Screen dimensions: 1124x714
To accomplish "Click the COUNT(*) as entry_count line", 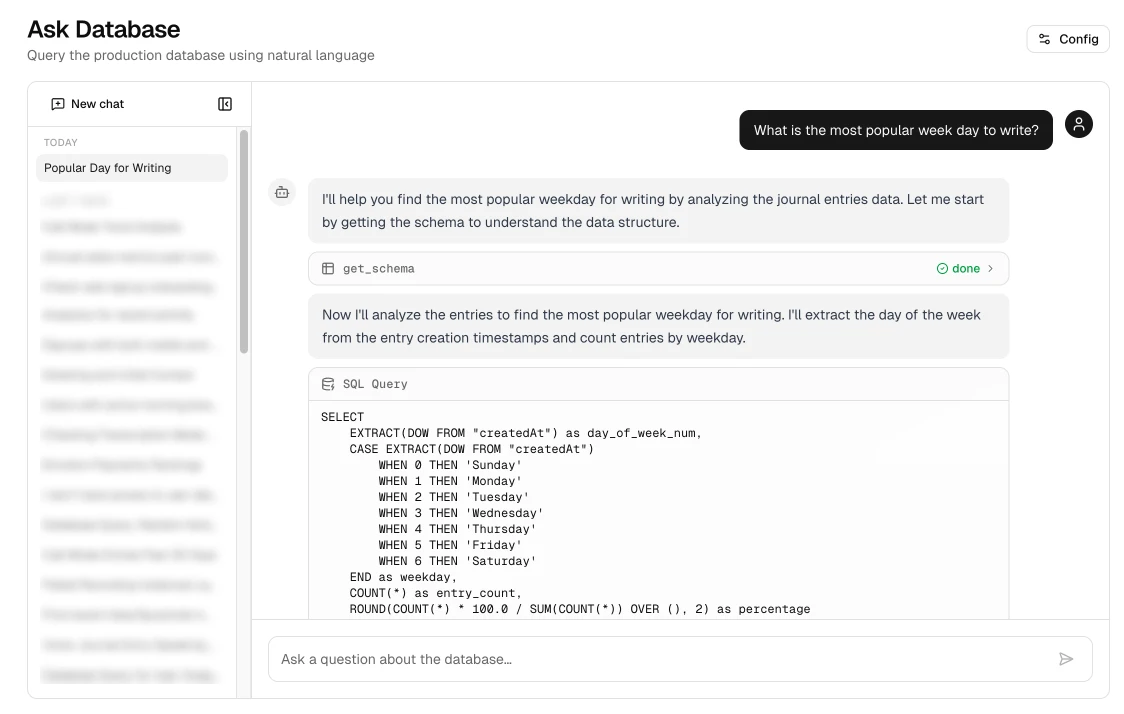I will [x=436, y=593].
